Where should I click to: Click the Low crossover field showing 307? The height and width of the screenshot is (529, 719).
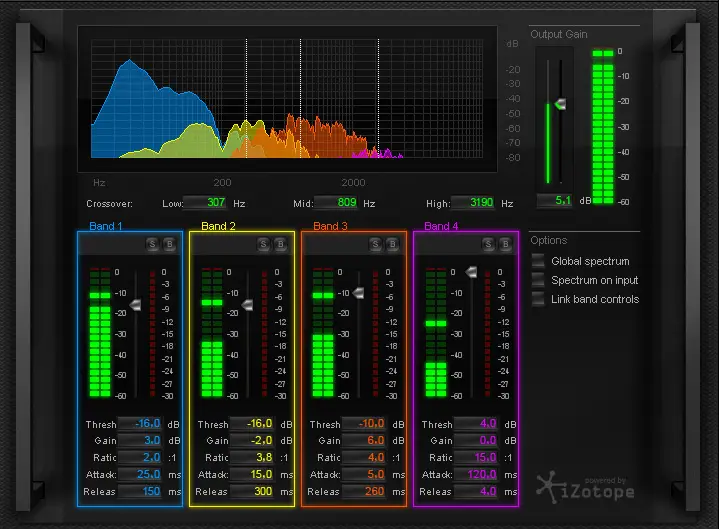tap(205, 203)
